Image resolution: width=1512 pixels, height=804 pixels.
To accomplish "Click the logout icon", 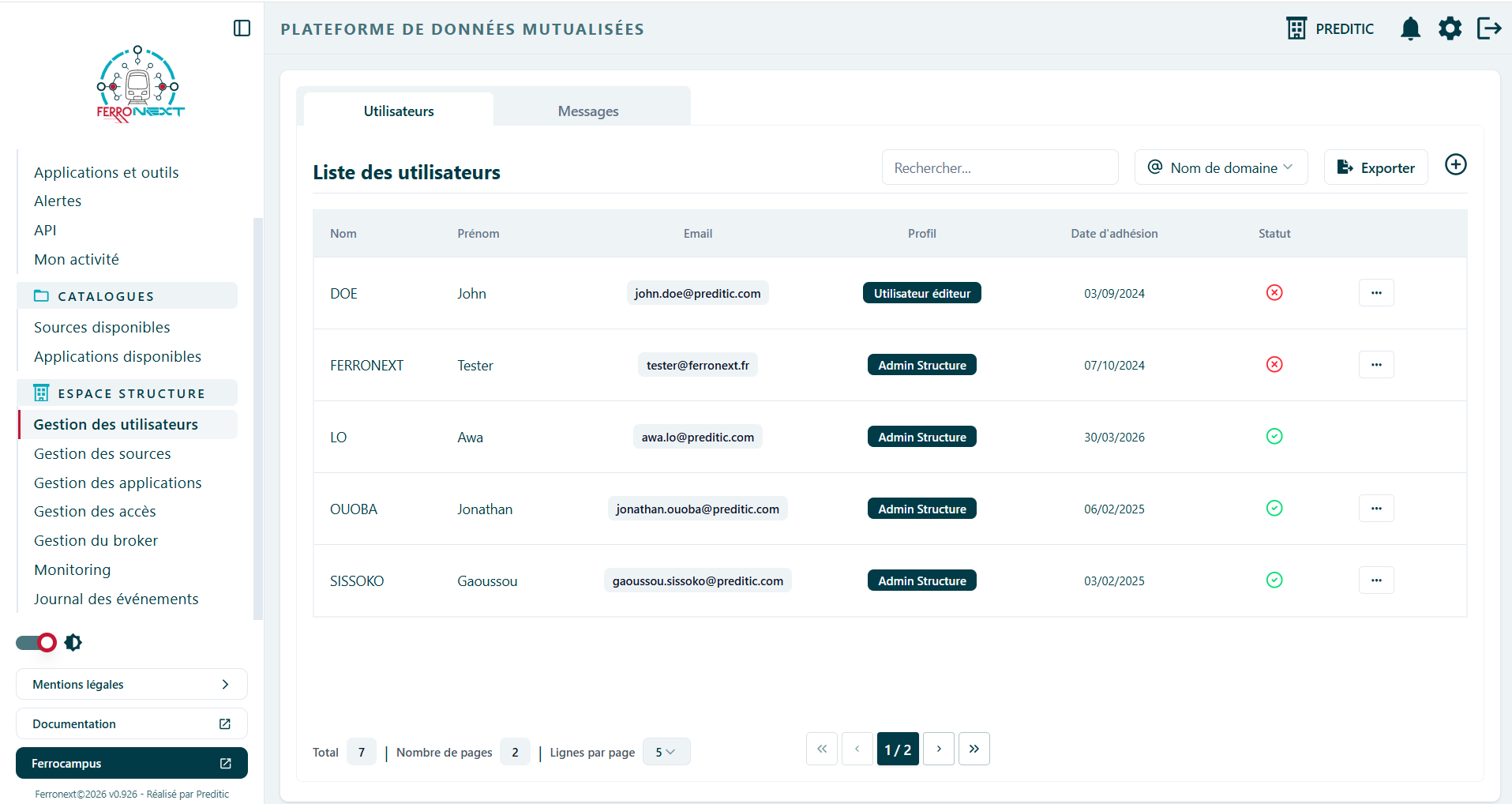I will 1489,28.
